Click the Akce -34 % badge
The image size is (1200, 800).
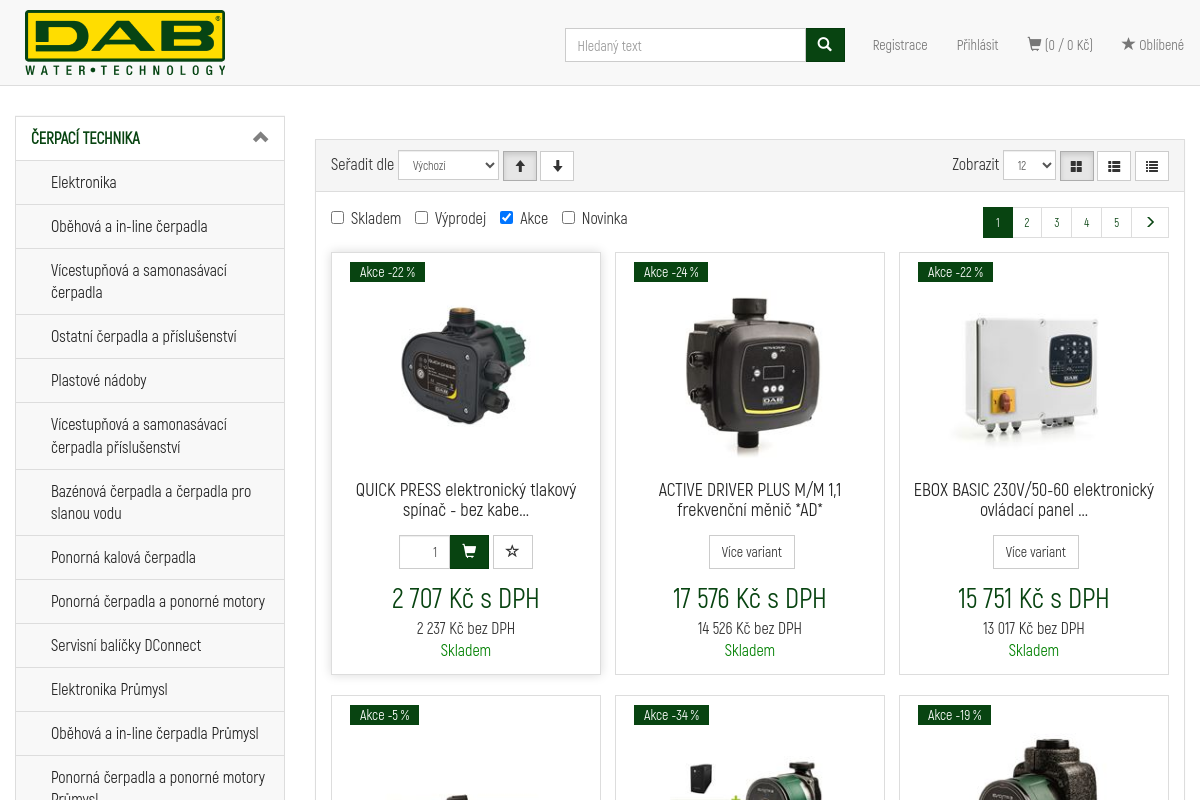coord(672,715)
